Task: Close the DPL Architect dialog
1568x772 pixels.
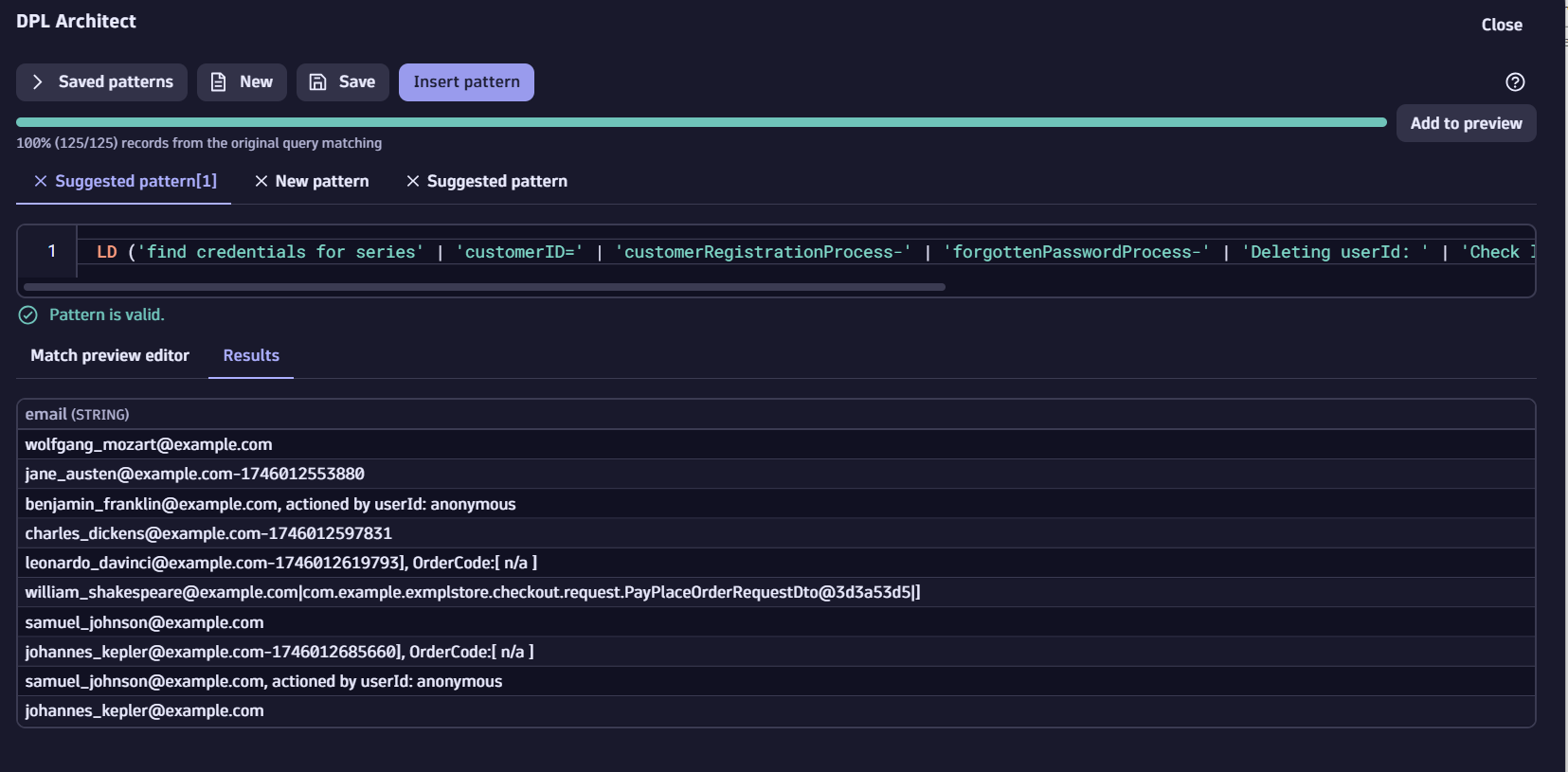Action: click(1501, 26)
